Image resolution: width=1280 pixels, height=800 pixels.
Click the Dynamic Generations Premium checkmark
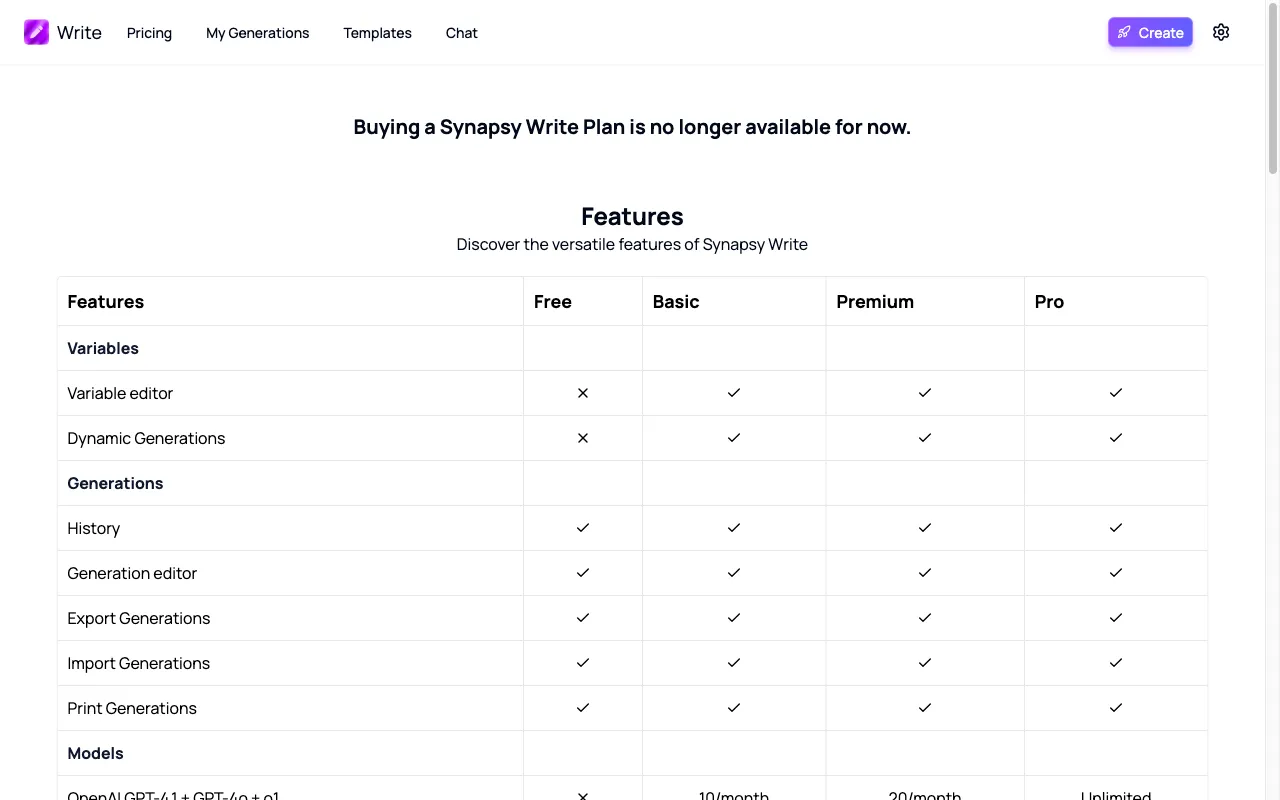[x=925, y=438]
